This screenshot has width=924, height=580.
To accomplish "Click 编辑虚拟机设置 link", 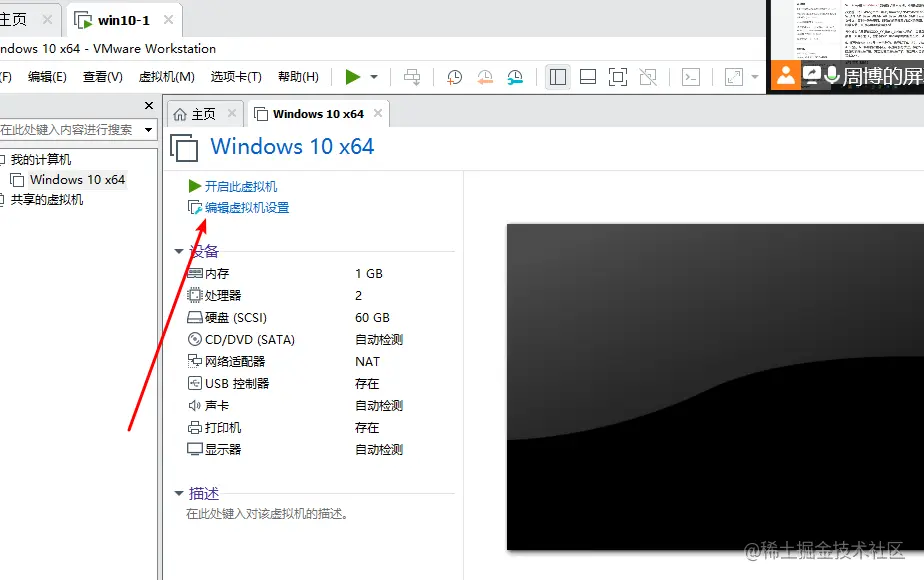I will pos(247,207).
